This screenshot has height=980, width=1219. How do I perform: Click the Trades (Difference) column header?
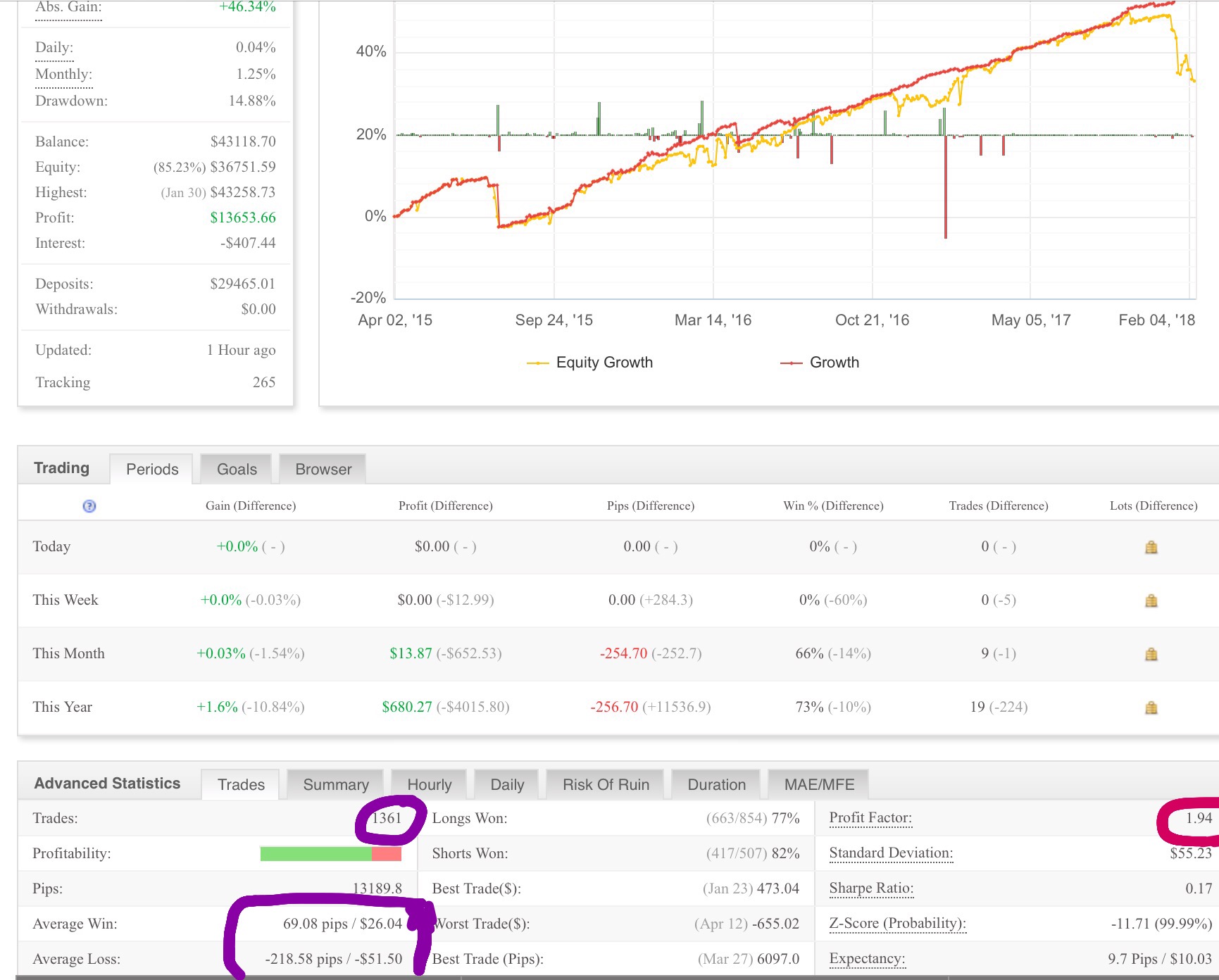[998, 505]
